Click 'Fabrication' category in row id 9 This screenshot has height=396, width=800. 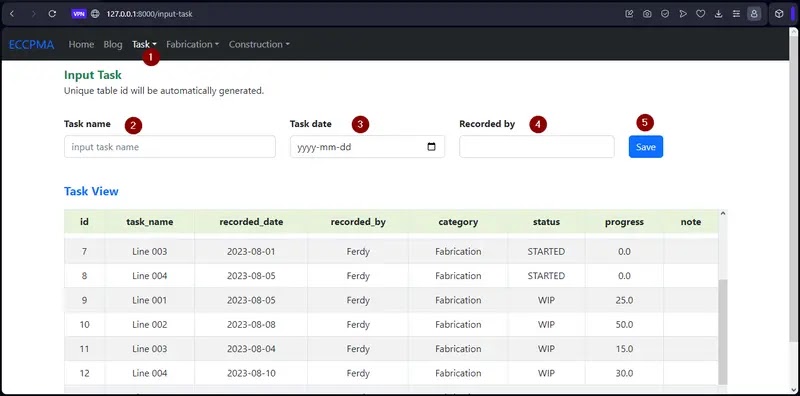(458, 300)
